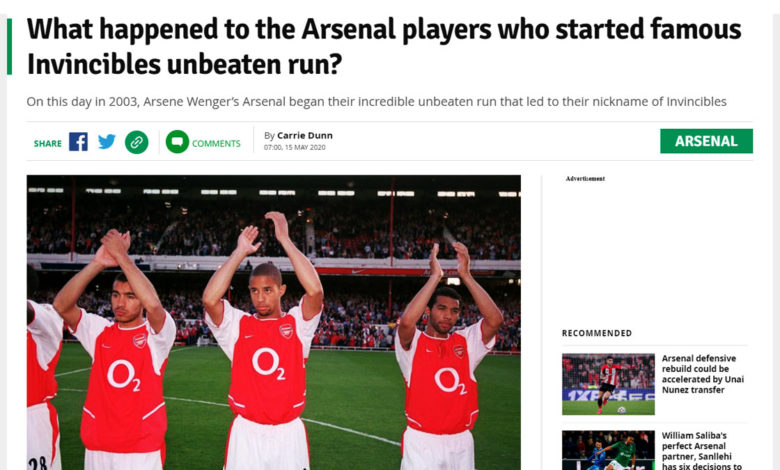Open the main photo of Arsenal players
Screen dimensions: 780x470
click(273, 322)
